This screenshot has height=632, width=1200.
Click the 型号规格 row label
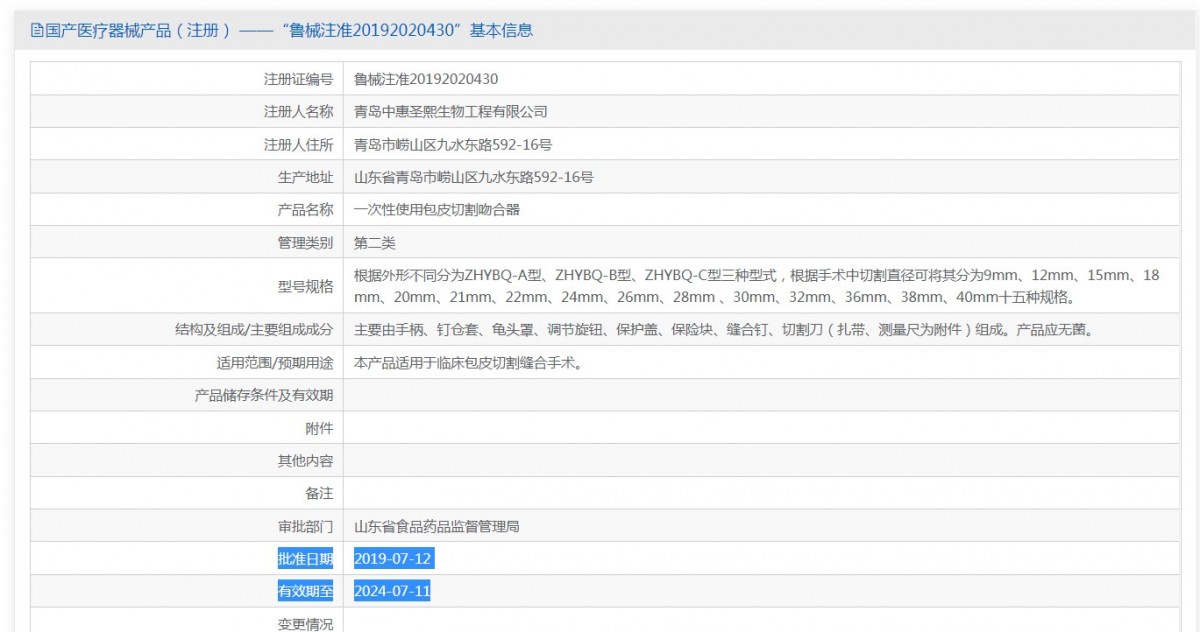point(305,286)
